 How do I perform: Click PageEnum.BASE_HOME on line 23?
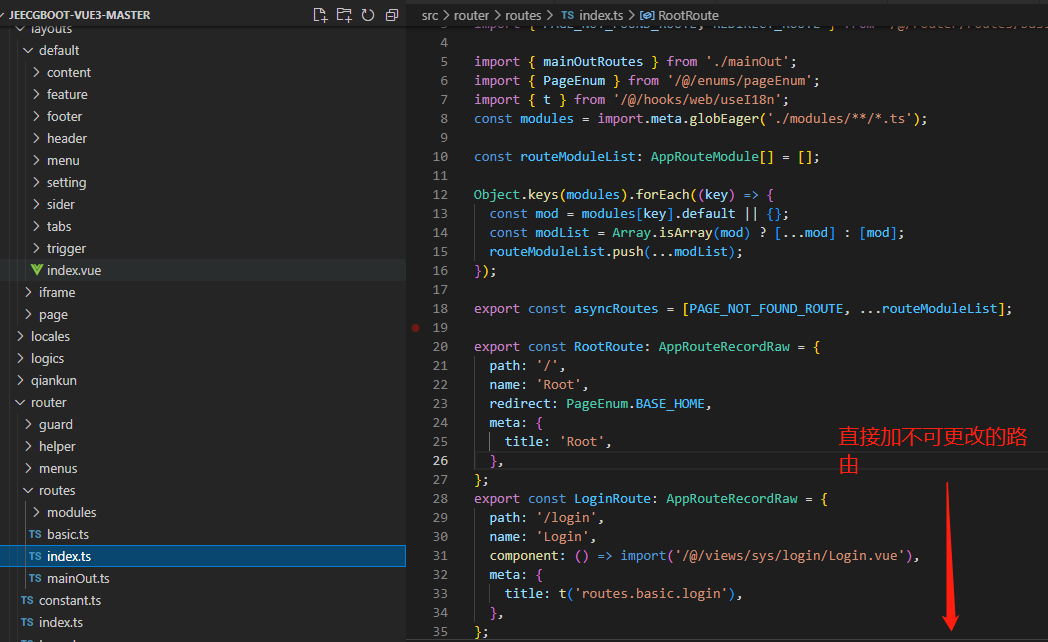point(635,404)
